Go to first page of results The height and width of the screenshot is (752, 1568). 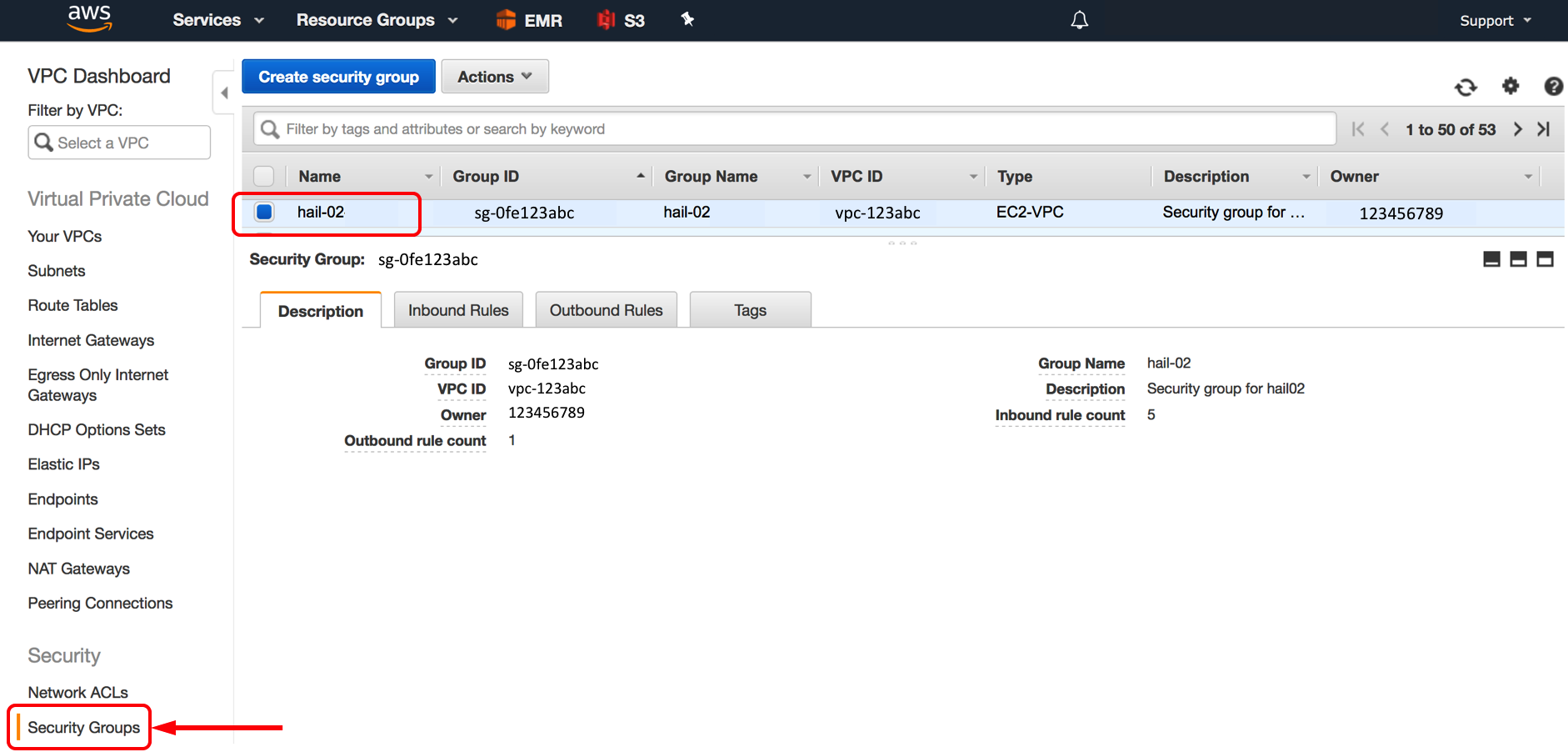click(1358, 129)
